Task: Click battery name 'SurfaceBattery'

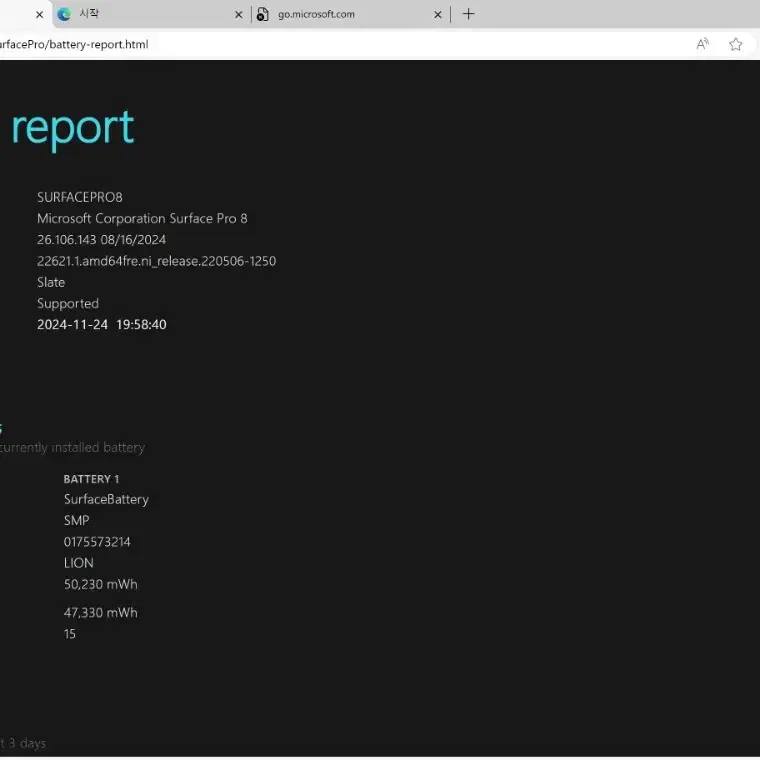Action: pyautogui.click(x=106, y=500)
